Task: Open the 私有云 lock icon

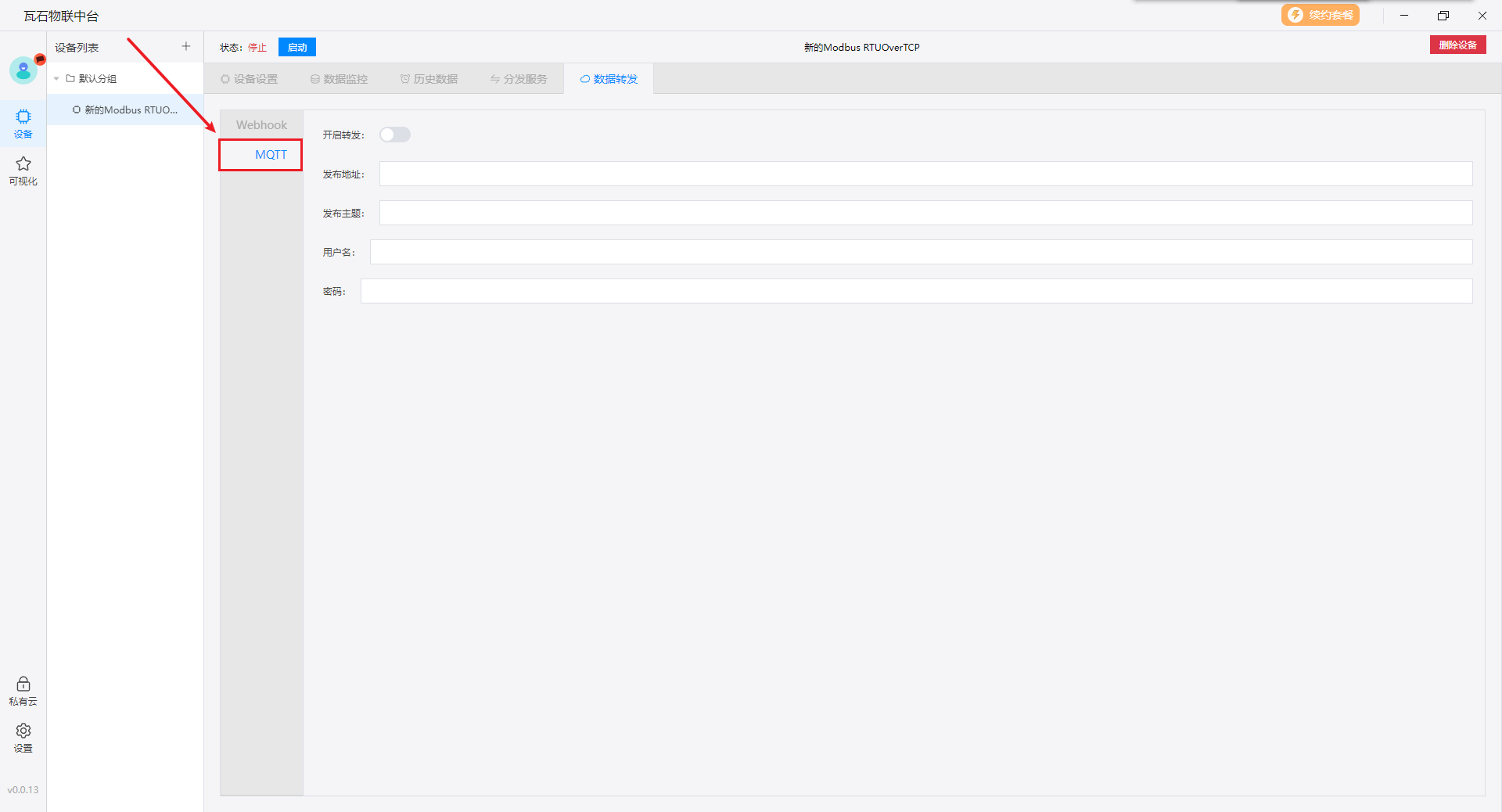Action: pos(23,690)
